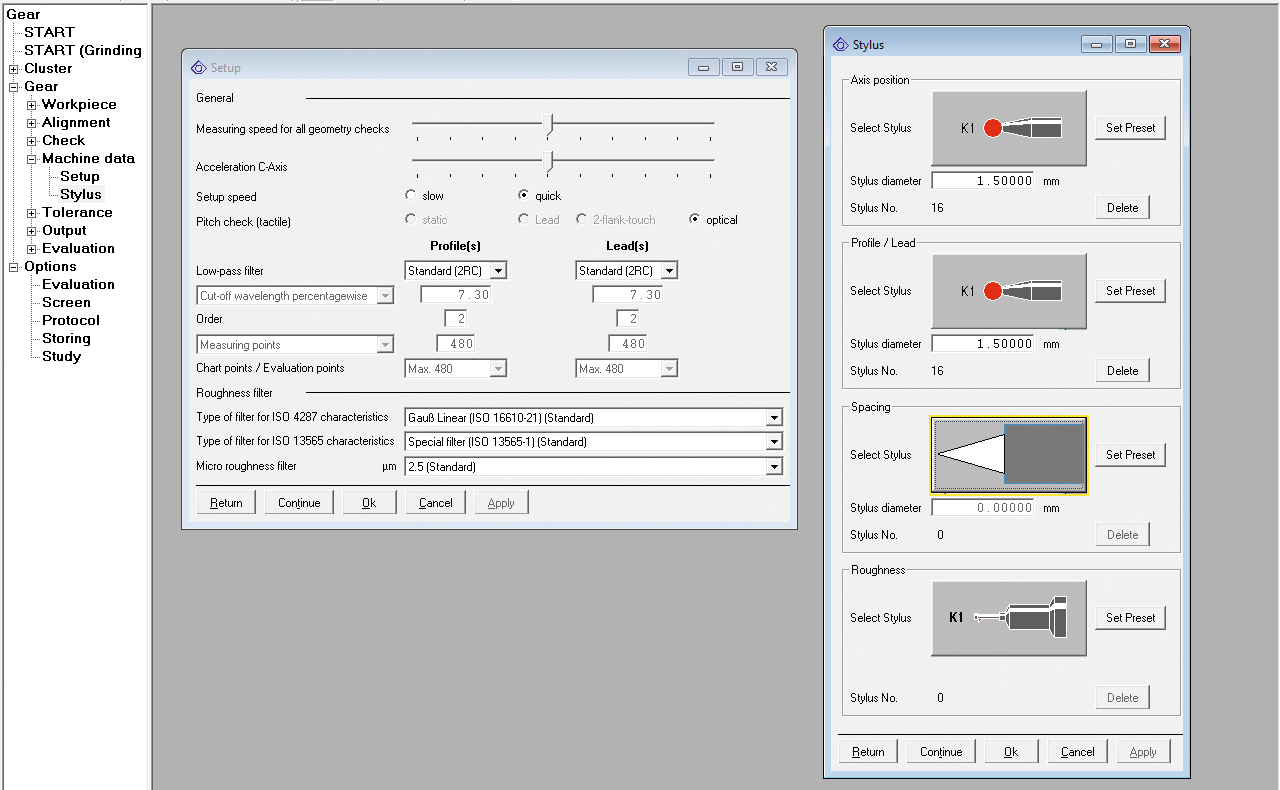Select the Axis position K1 stylus image
The height and width of the screenshot is (790, 1280).
pos(1009,128)
